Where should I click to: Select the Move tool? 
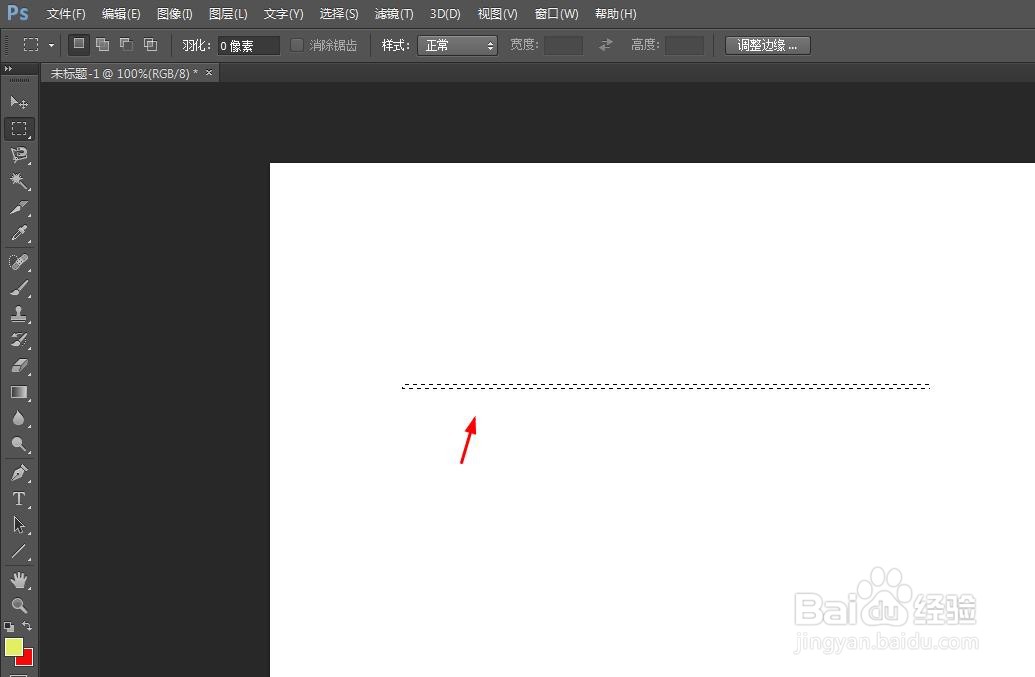click(19, 102)
